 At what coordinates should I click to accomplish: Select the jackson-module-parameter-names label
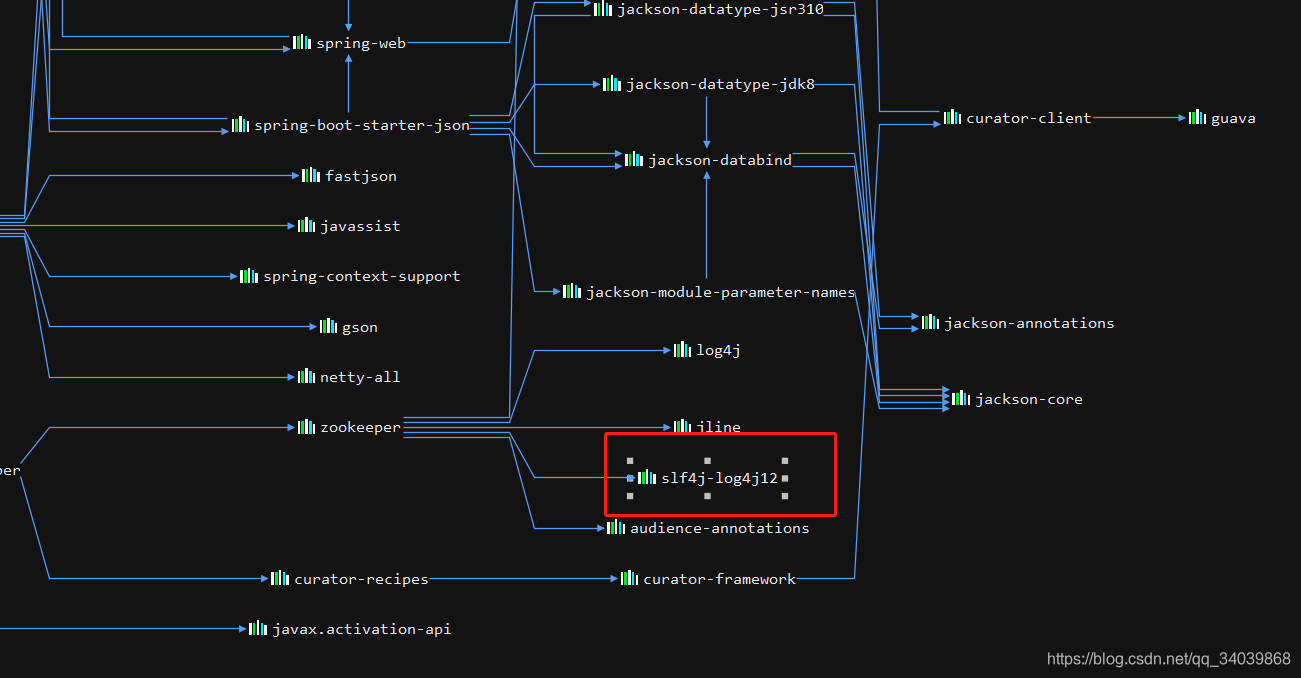click(721, 292)
